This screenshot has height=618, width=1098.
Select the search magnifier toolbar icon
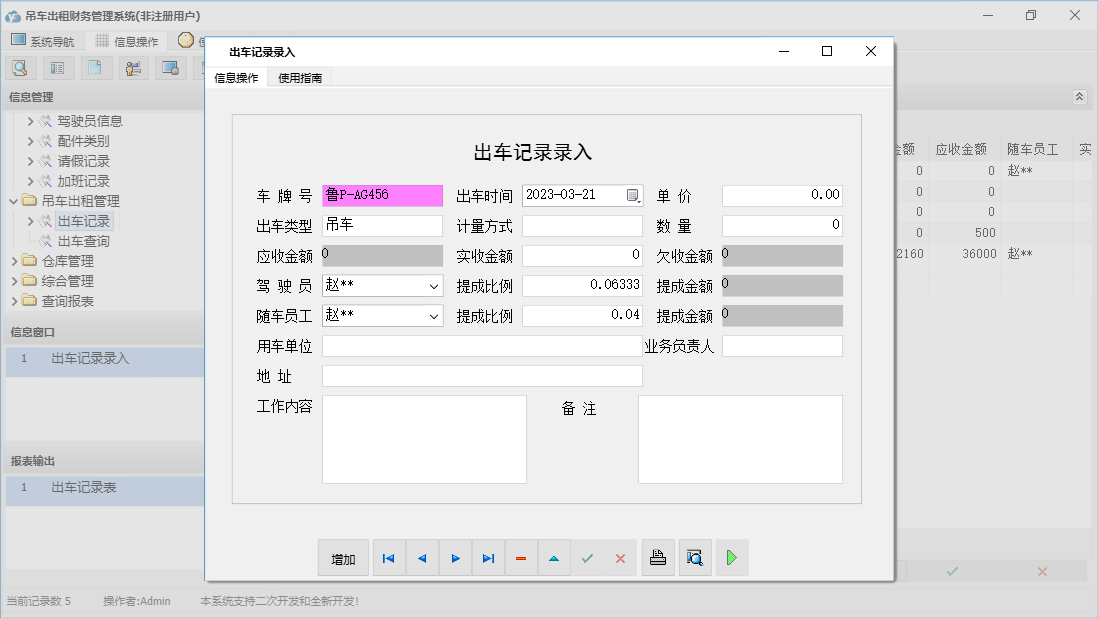coord(20,67)
